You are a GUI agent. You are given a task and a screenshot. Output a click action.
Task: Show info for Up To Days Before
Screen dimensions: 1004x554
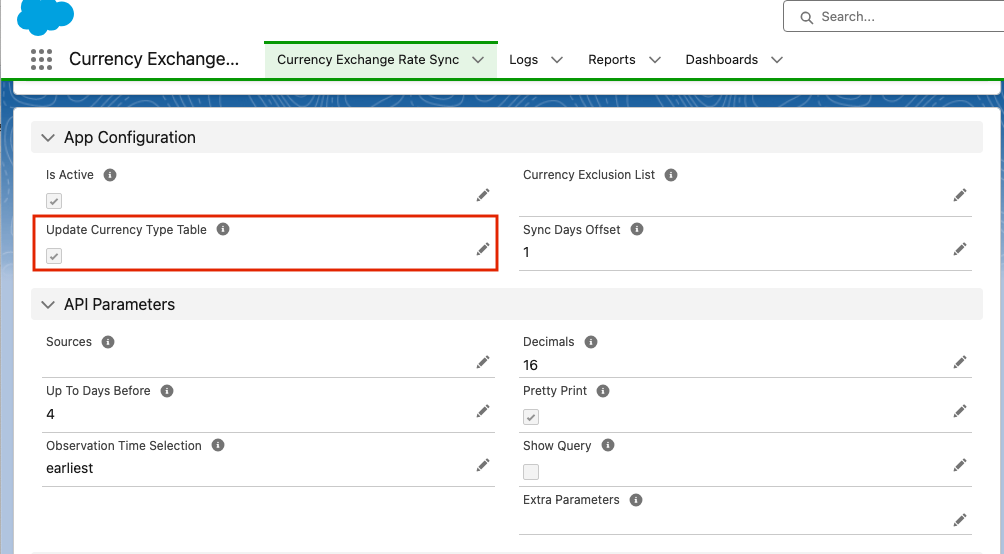[x=167, y=391]
